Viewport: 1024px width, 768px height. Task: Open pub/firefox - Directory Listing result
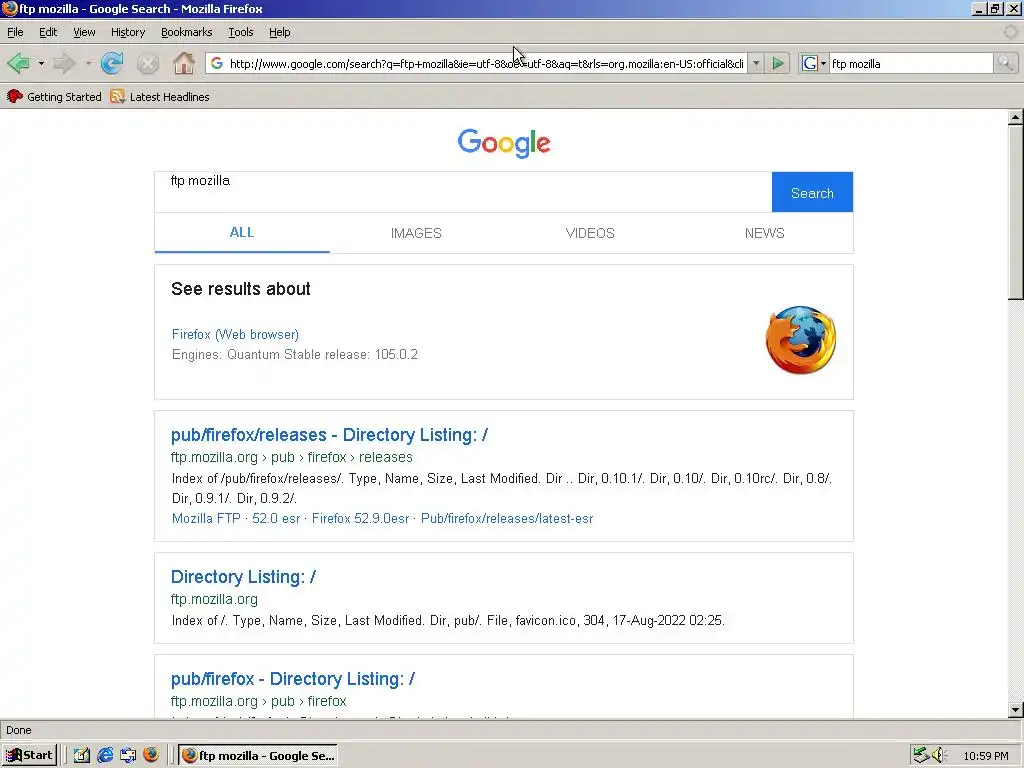coord(293,679)
